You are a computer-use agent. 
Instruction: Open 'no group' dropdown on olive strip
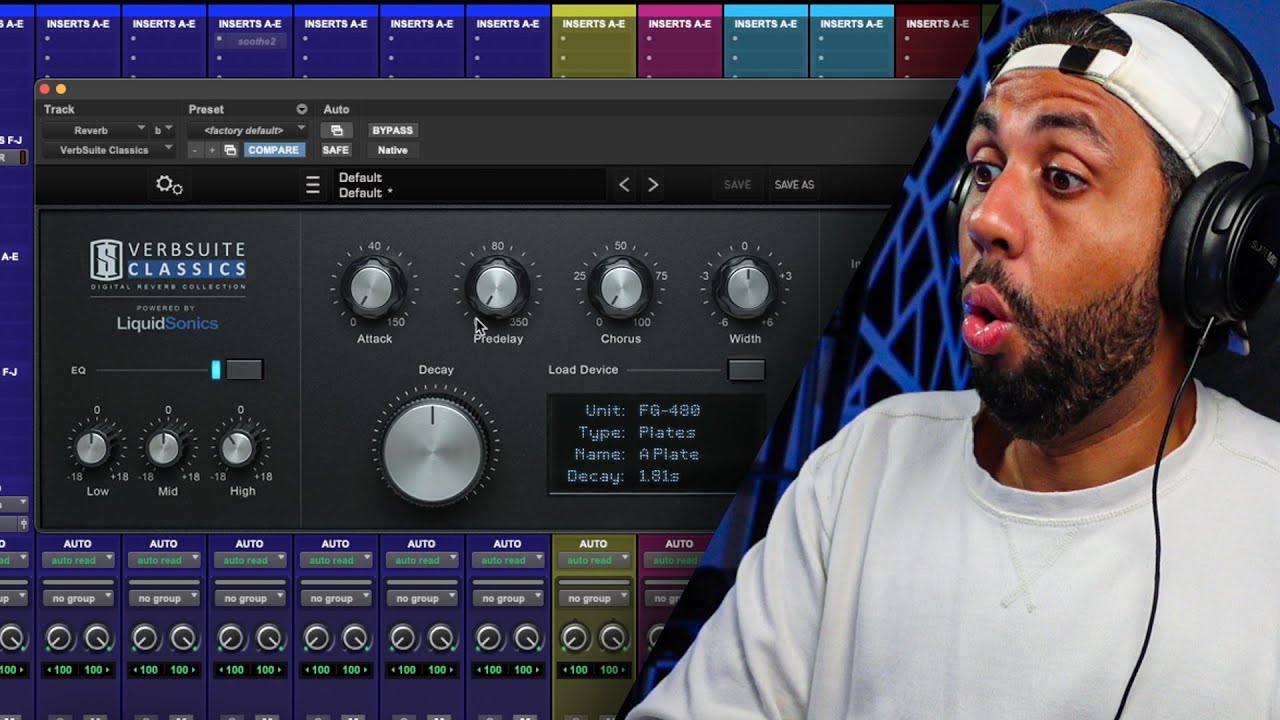[x=593, y=598]
